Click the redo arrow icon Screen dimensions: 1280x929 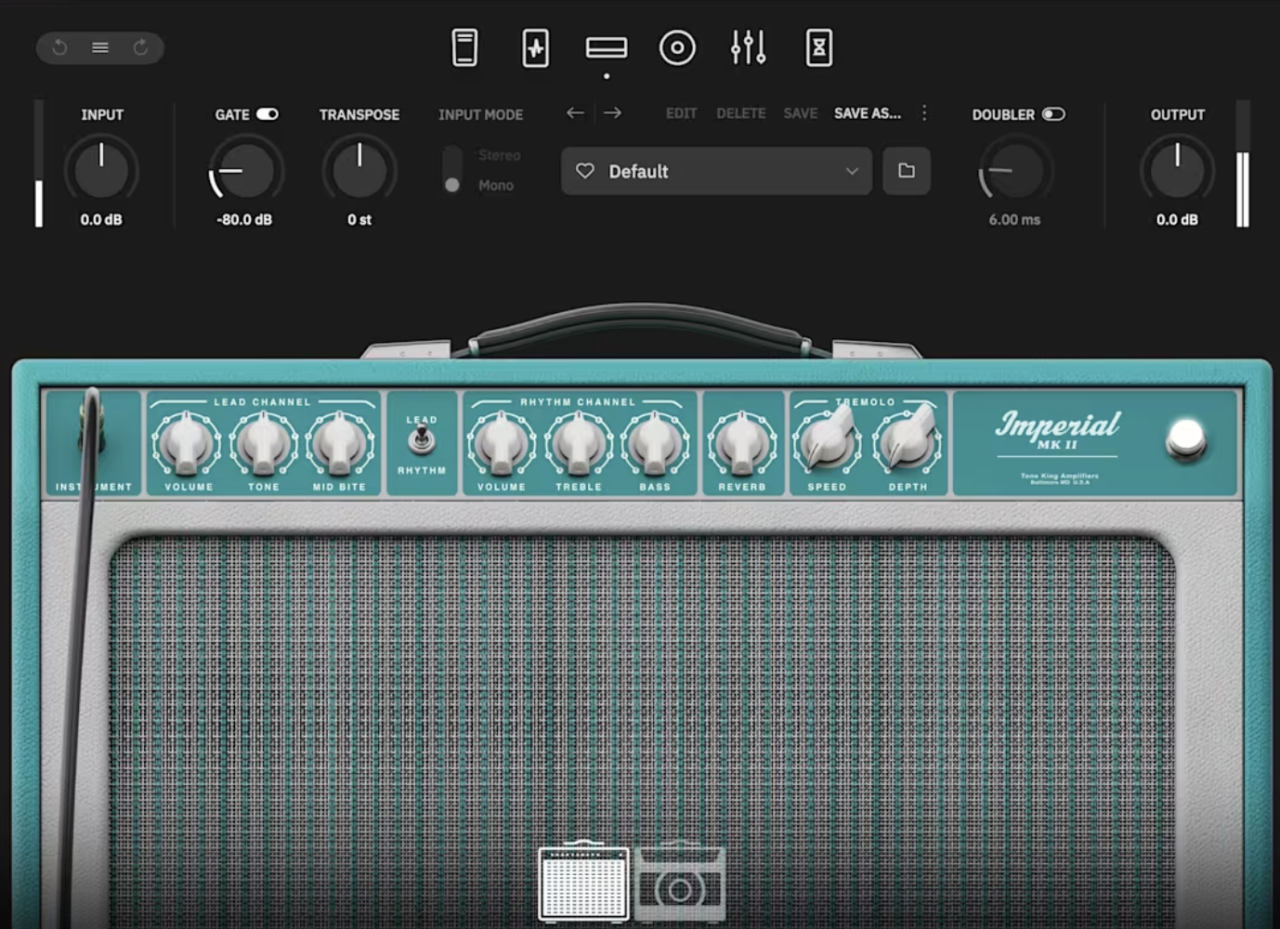coord(141,48)
